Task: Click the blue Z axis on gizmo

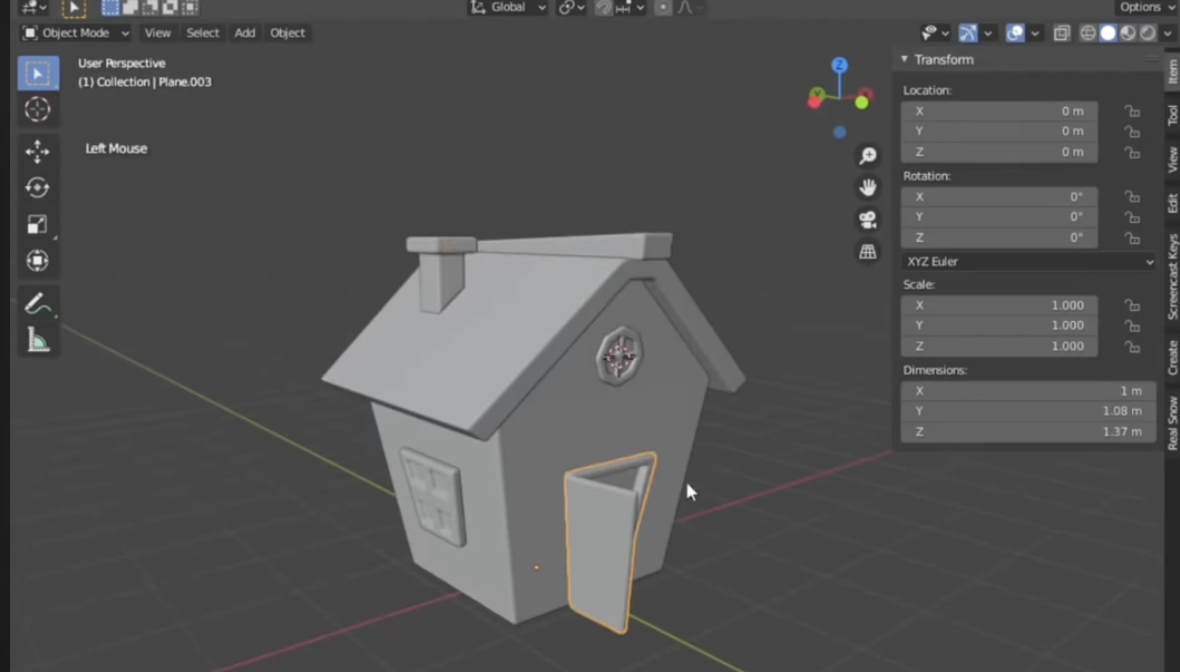Action: pyautogui.click(x=839, y=65)
